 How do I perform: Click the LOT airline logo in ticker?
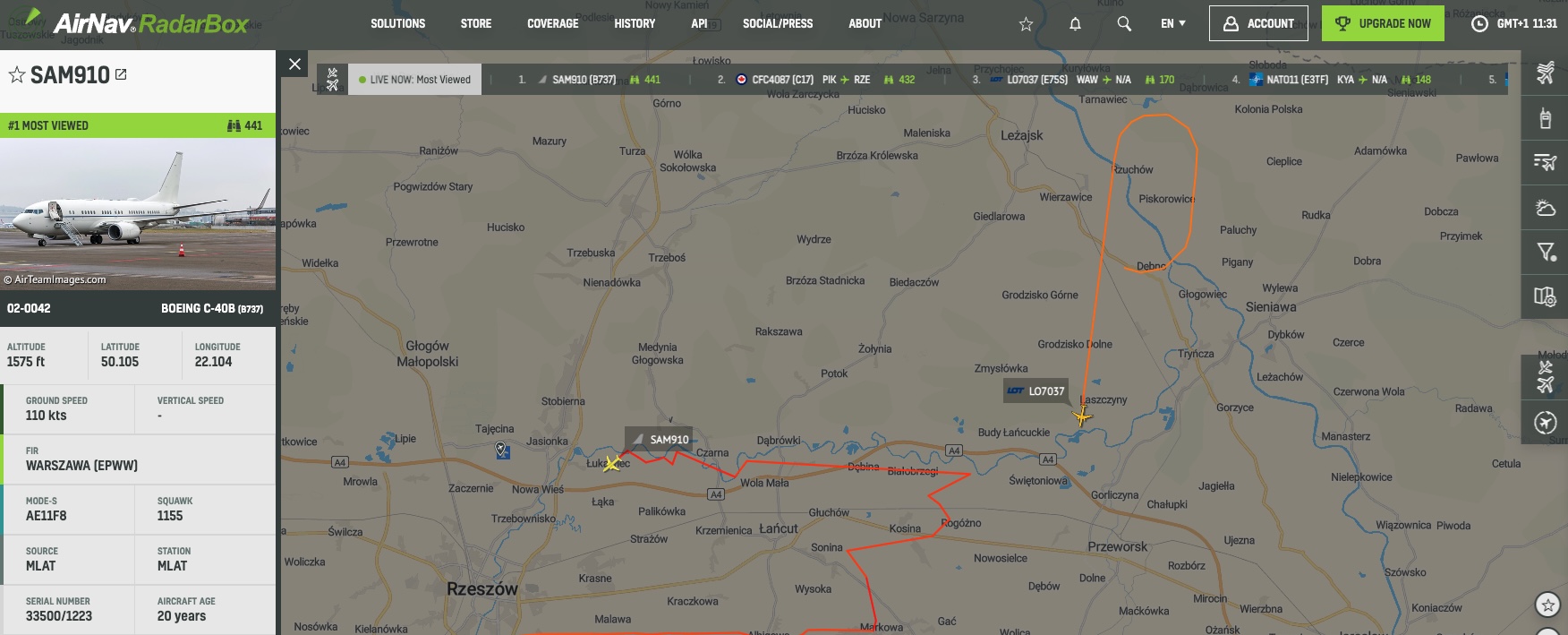click(996, 80)
